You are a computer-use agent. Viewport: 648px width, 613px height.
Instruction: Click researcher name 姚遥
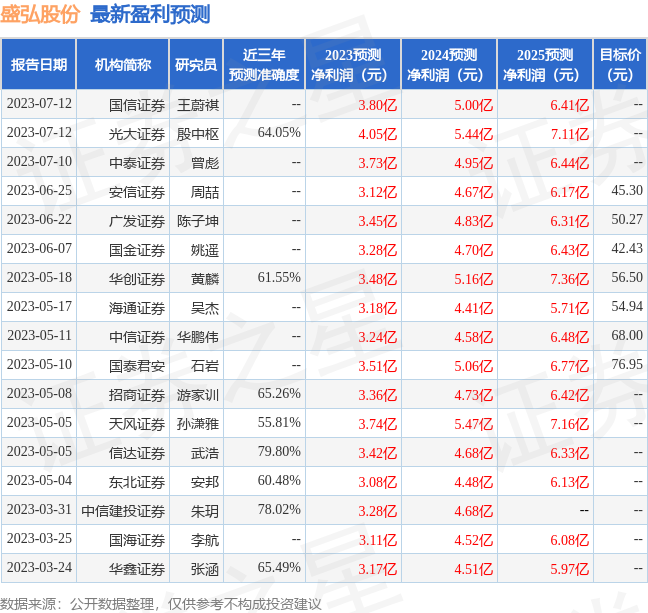pyautogui.click(x=205, y=250)
